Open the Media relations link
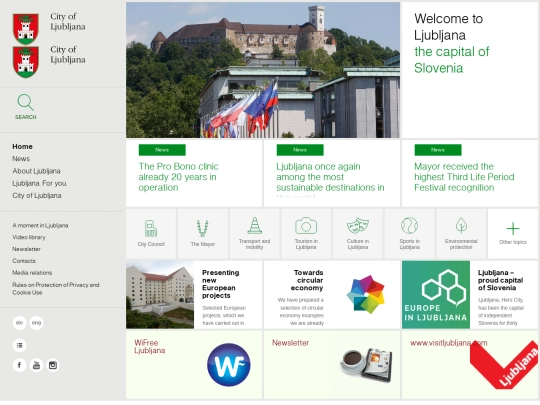The width and height of the screenshot is (540, 405). click(x=32, y=273)
